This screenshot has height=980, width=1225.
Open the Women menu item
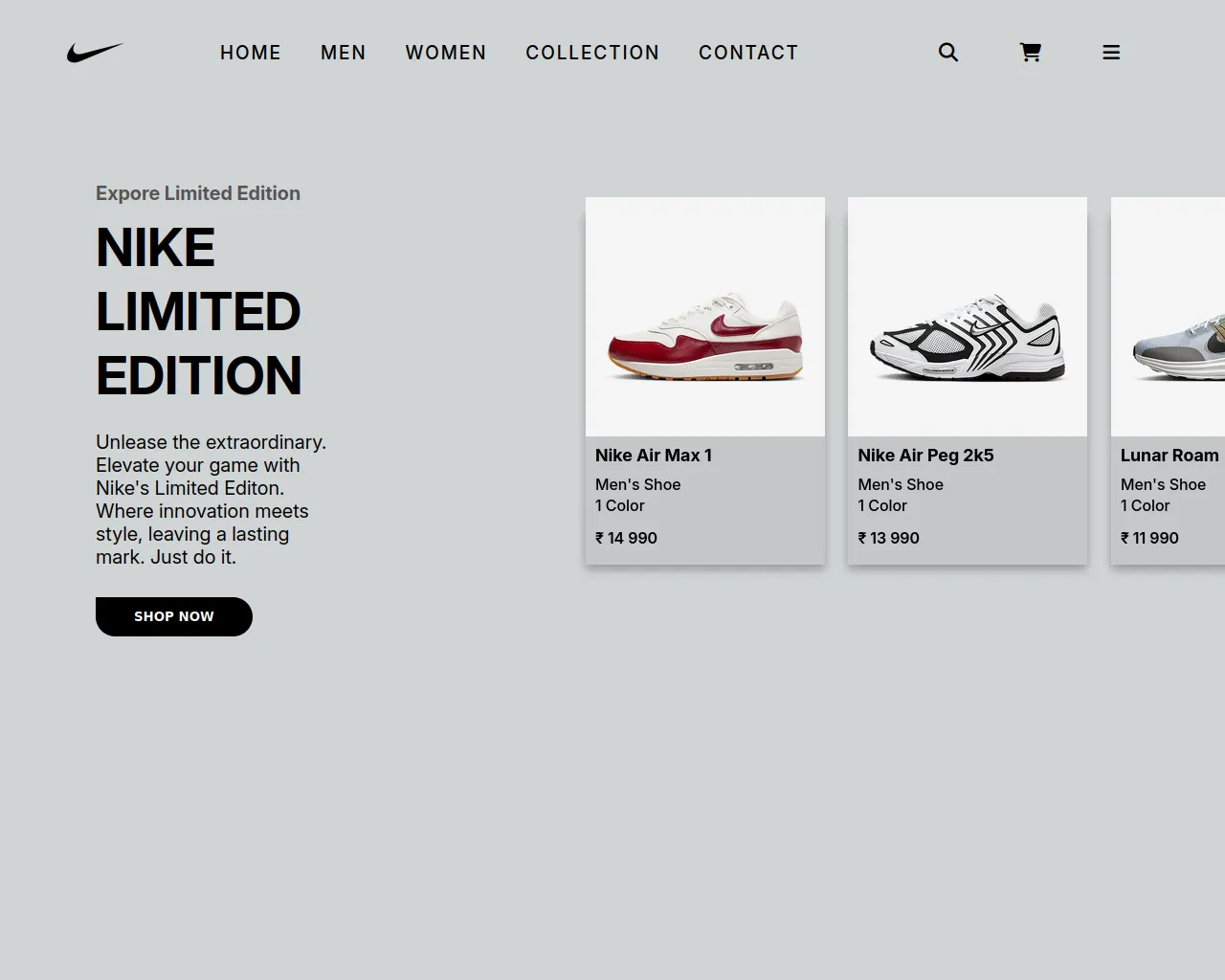(x=446, y=53)
